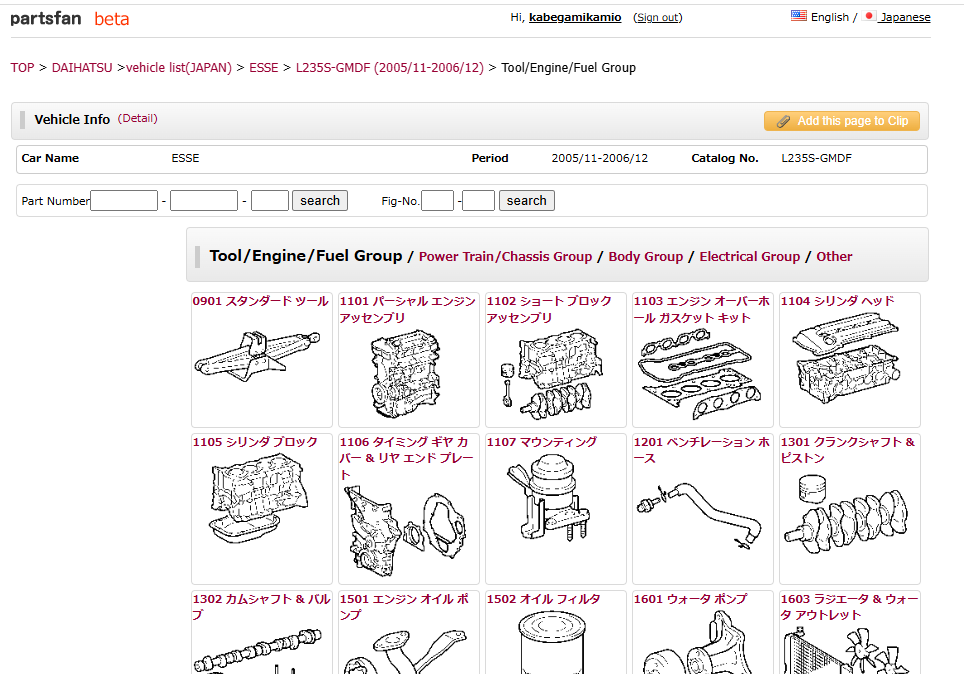Click the 1502 オイル フィルタ link
The width and height of the screenshot is (964, 674).
pyautogui.click(x=543, y=599)
